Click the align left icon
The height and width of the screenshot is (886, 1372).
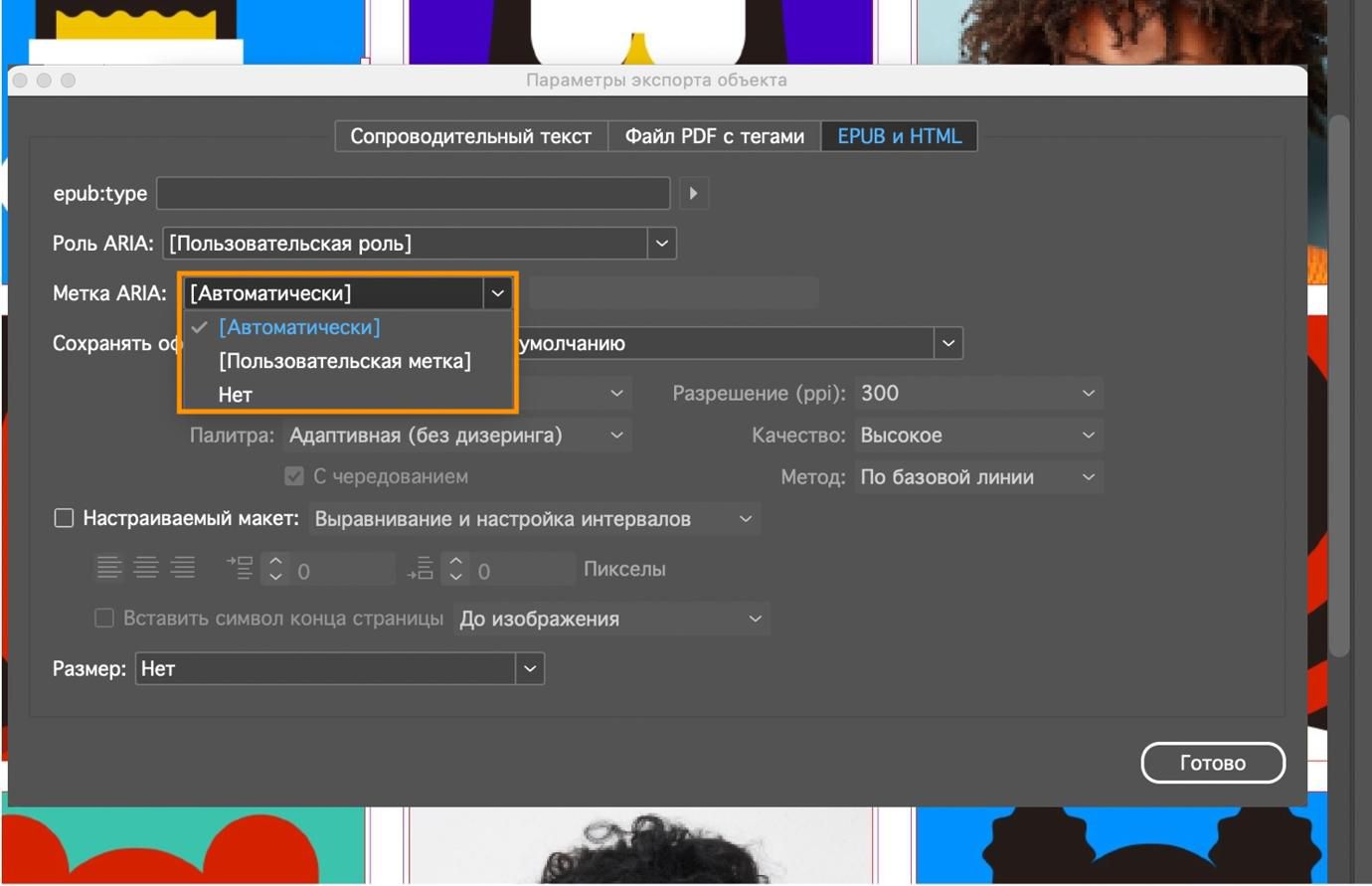pyautogui.click(x=109, y=568)
